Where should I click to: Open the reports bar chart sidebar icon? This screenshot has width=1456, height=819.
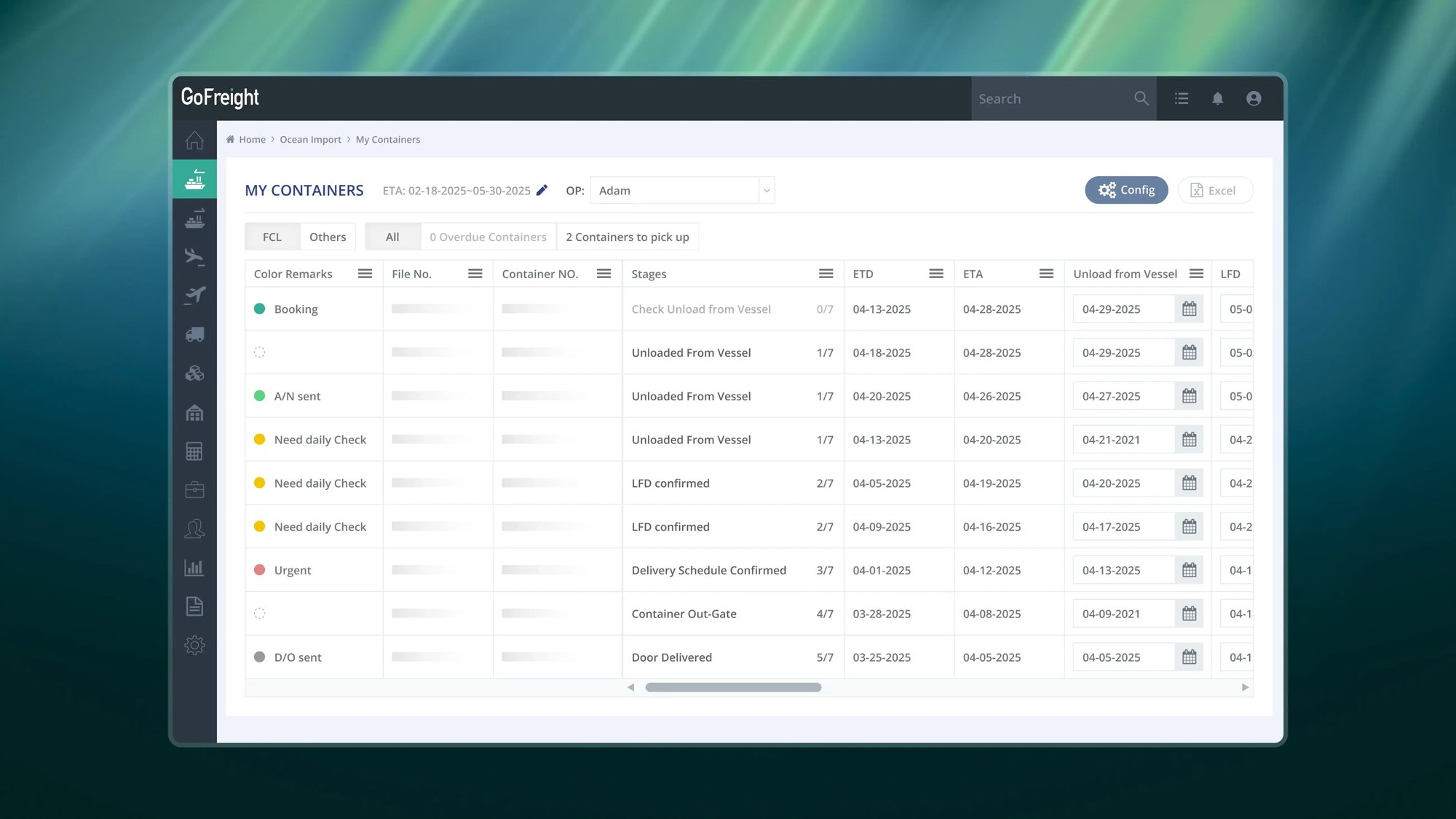click(x=194, y=568)
